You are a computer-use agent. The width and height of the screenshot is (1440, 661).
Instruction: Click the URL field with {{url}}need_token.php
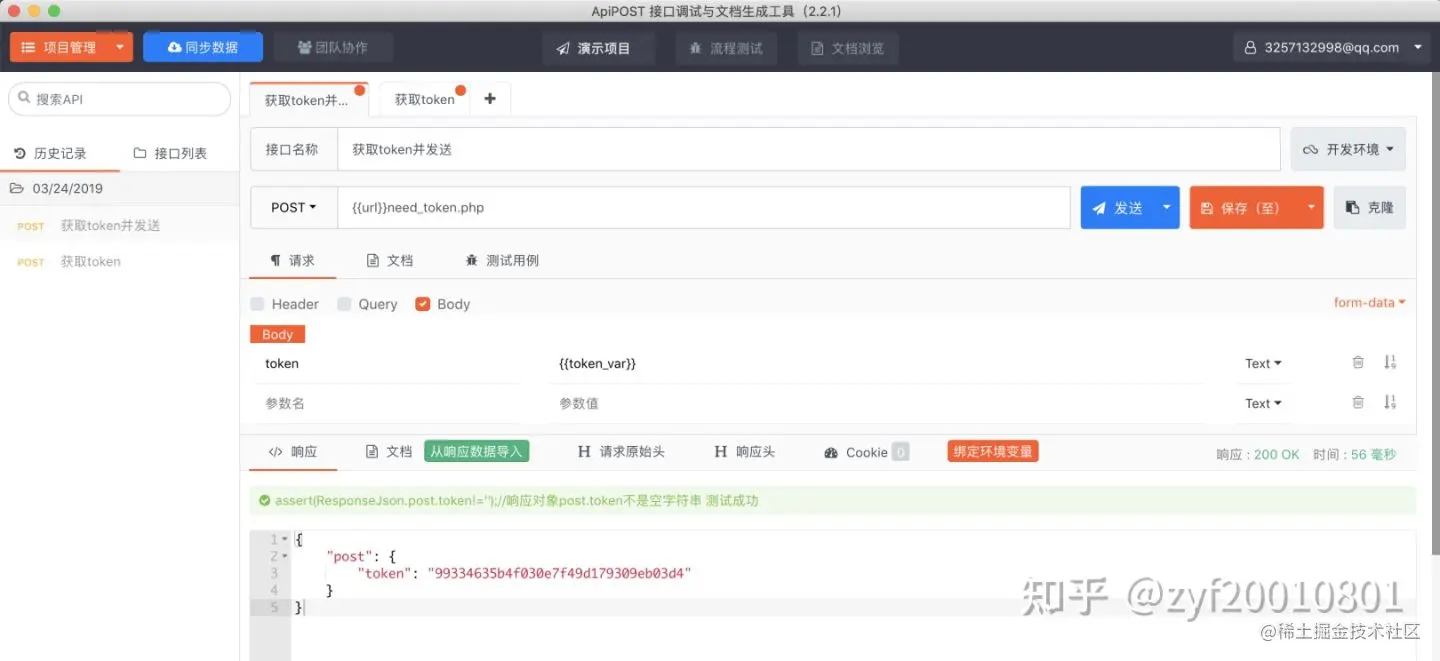tap(704, 208)
